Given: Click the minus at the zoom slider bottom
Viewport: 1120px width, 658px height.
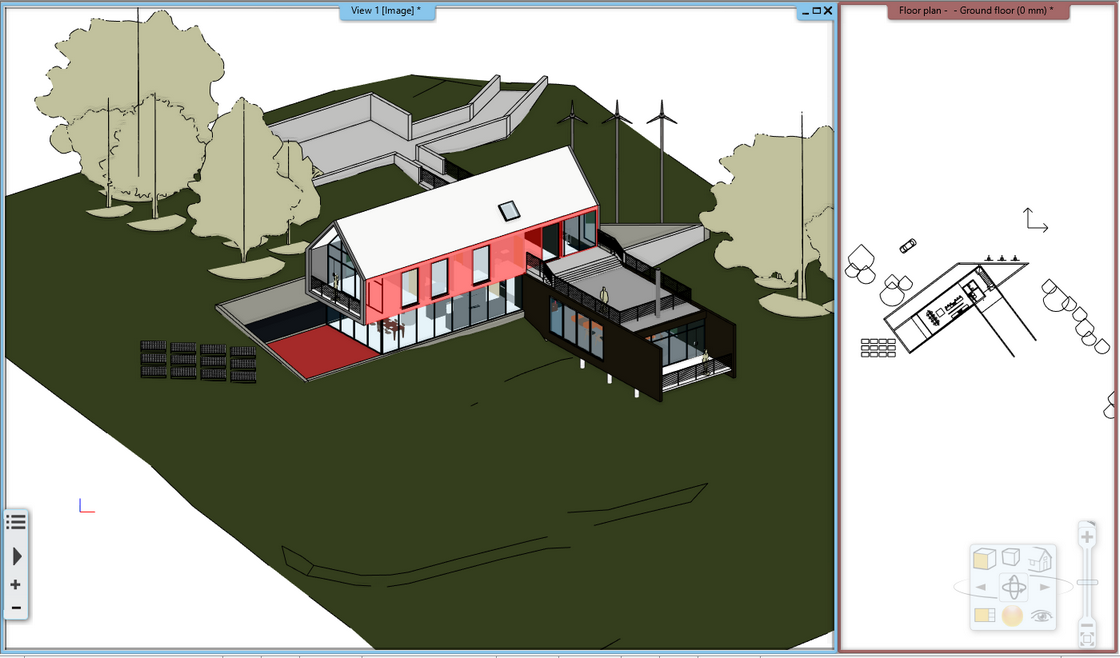Looking at the screenshot, I should point(1086,625).
